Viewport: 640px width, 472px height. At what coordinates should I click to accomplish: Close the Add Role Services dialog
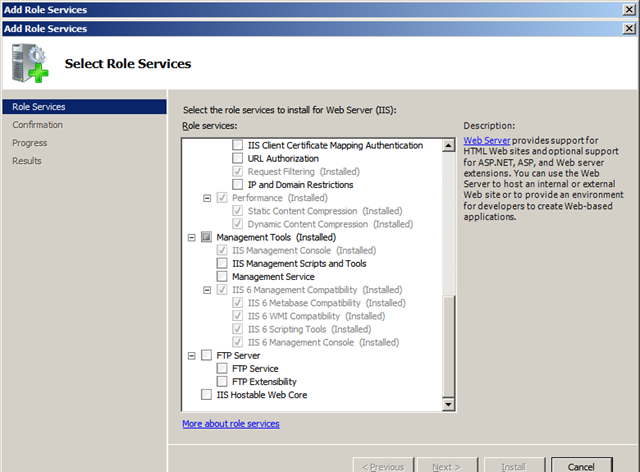[627, 29]
